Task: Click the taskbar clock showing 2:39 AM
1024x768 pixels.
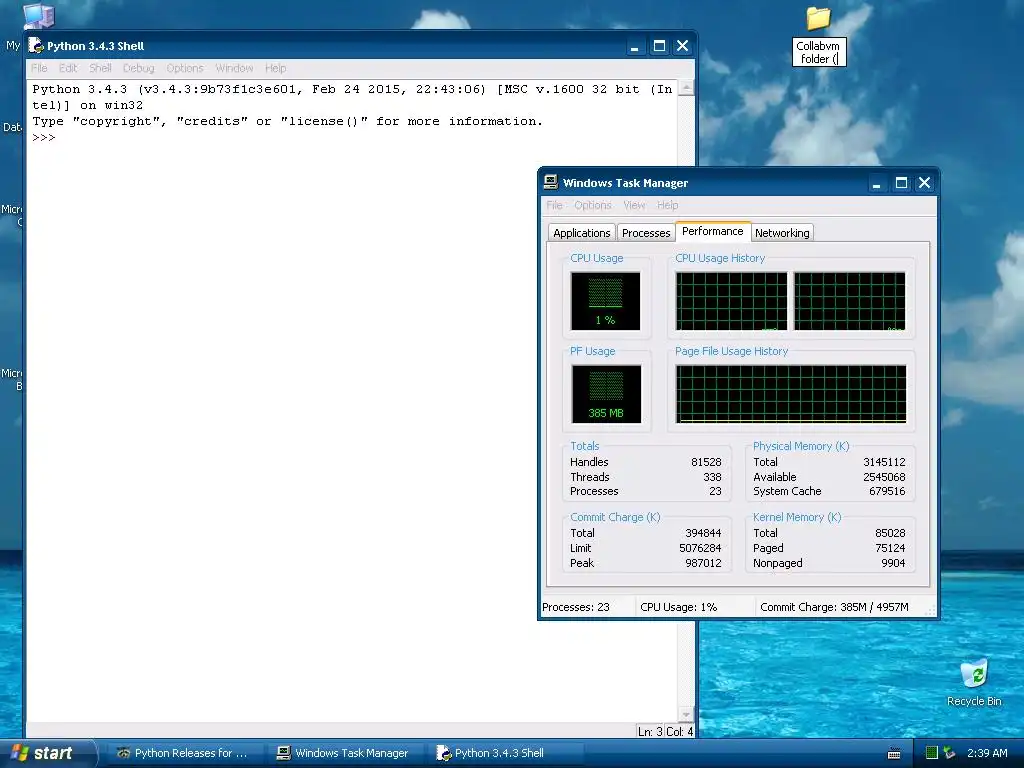Action: (x=987, y=753)
